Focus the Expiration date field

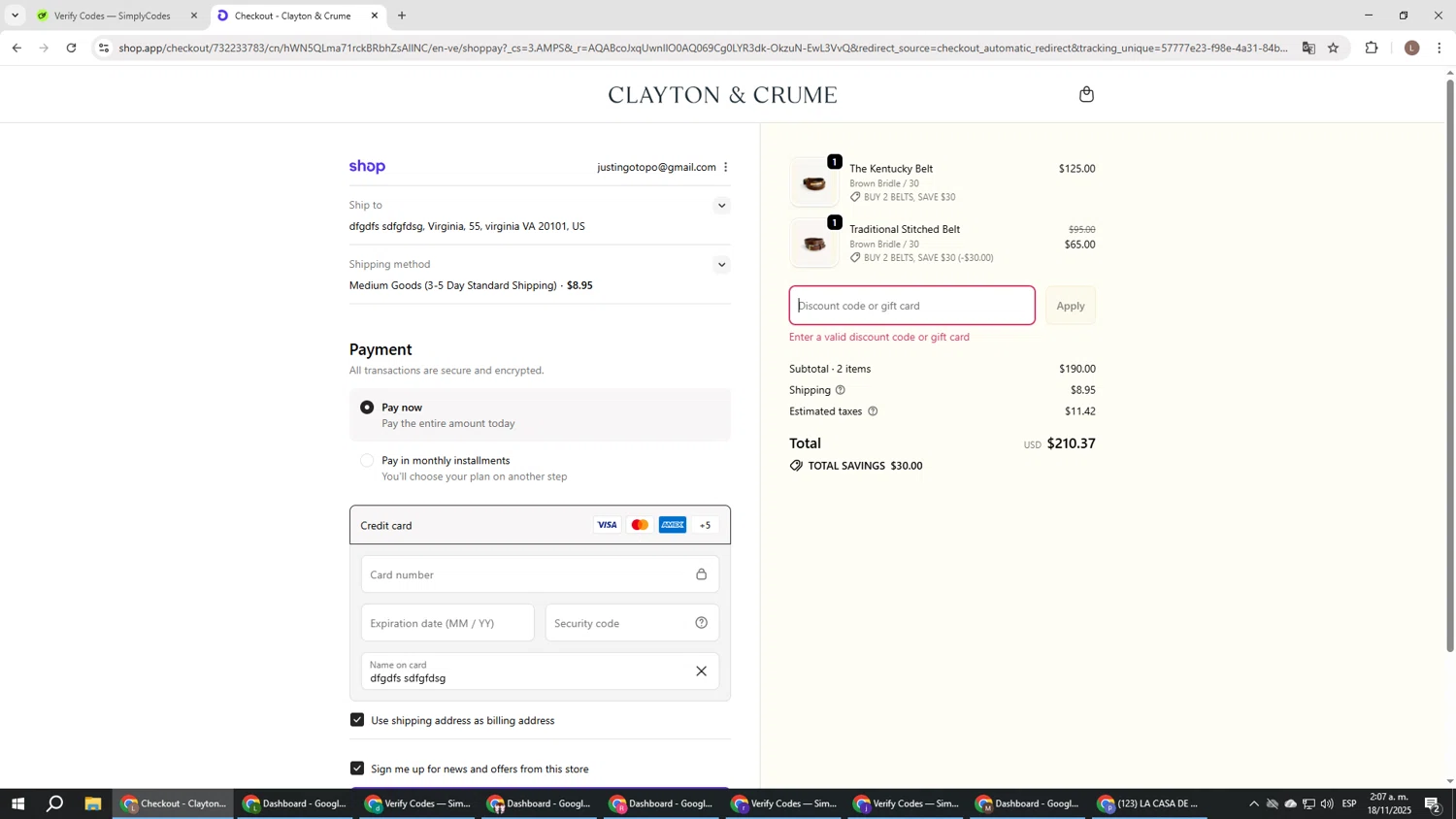447,623
